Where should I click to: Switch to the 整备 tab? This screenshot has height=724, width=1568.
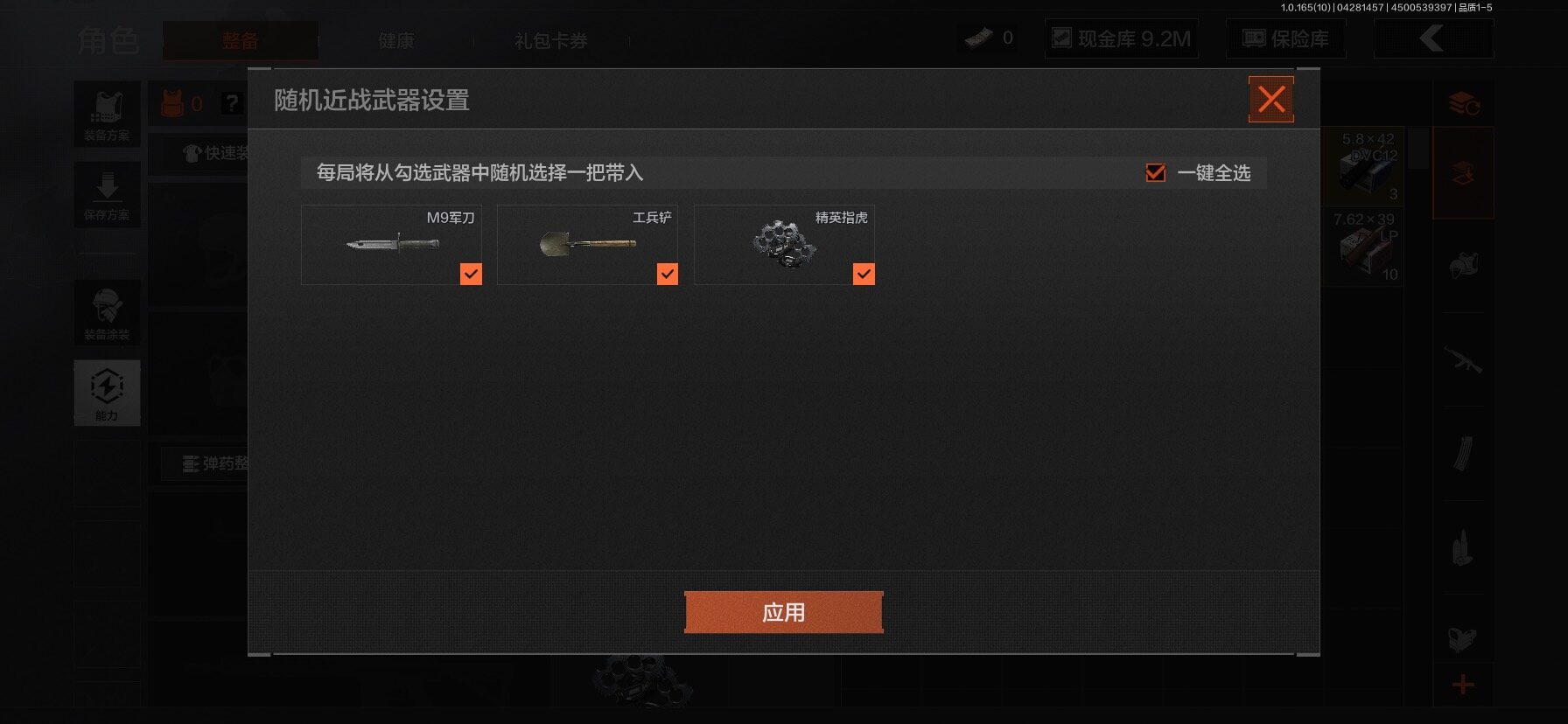240,40
